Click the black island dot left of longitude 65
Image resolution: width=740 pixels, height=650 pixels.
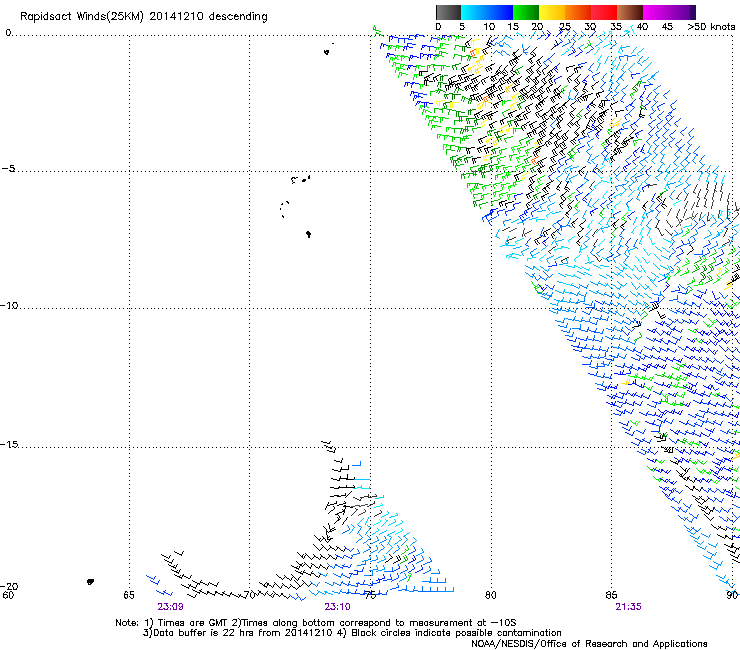coord(90,582)
